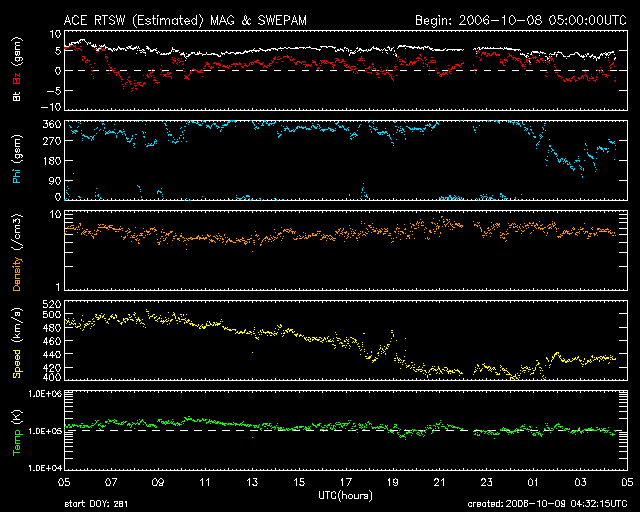Select the "13" hour label on the time axis
The image size is (640, 512).
tap(252, 482)
